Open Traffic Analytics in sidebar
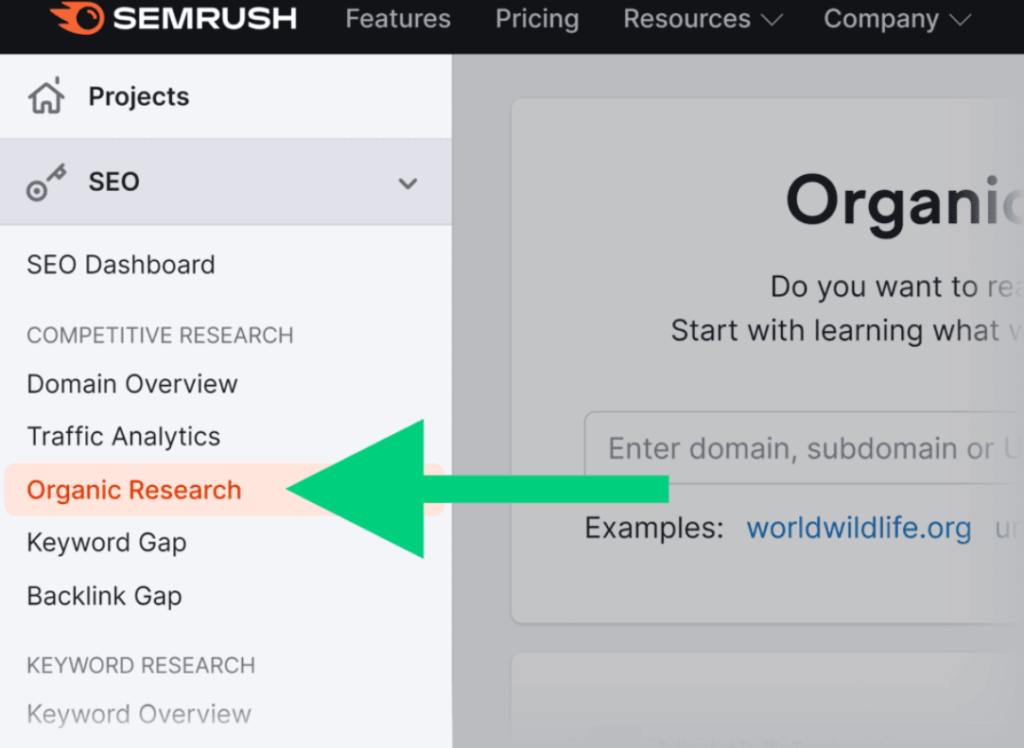The image size is (1024, 748). pos(123,436)
